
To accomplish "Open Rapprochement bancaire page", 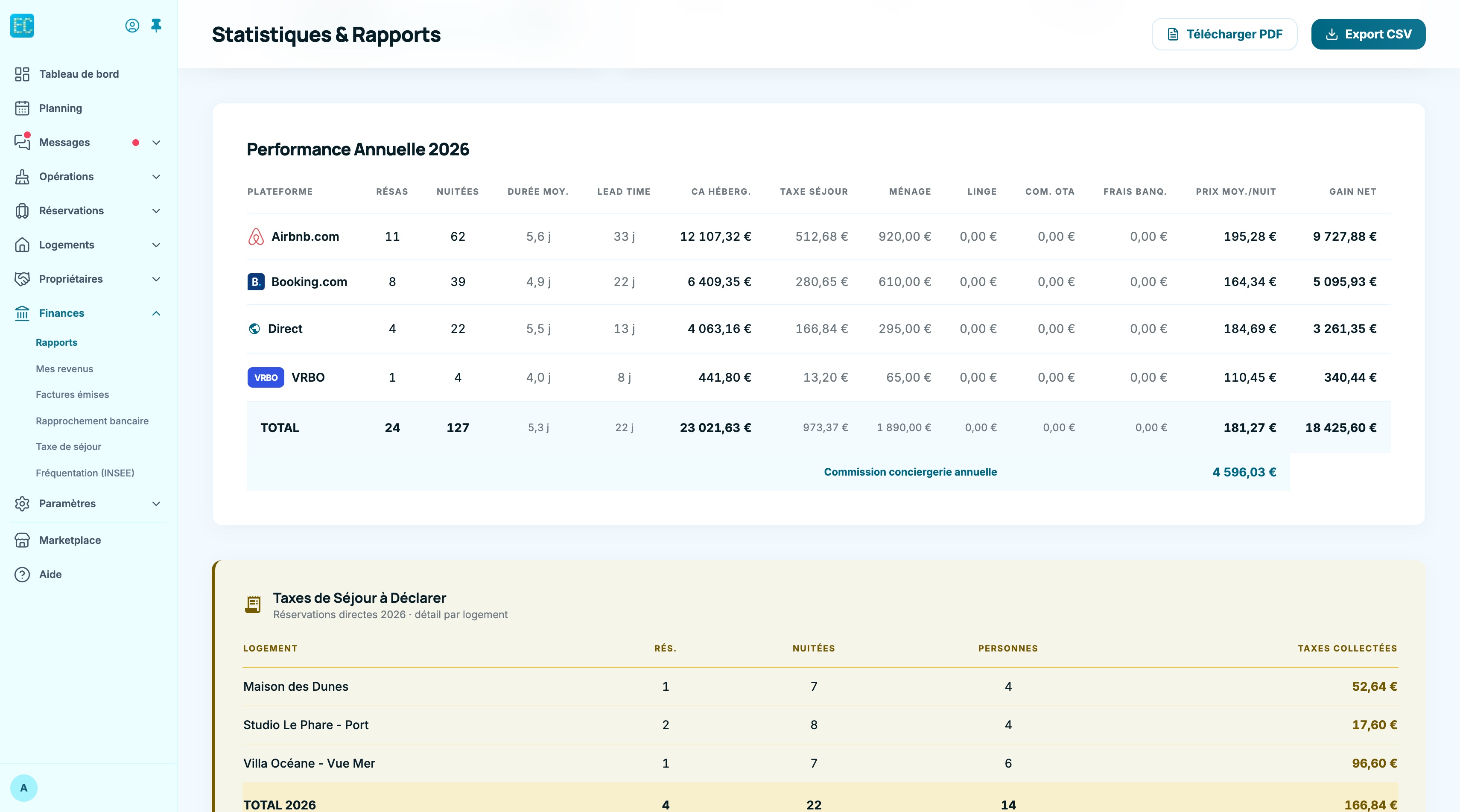I will [92, 421].
